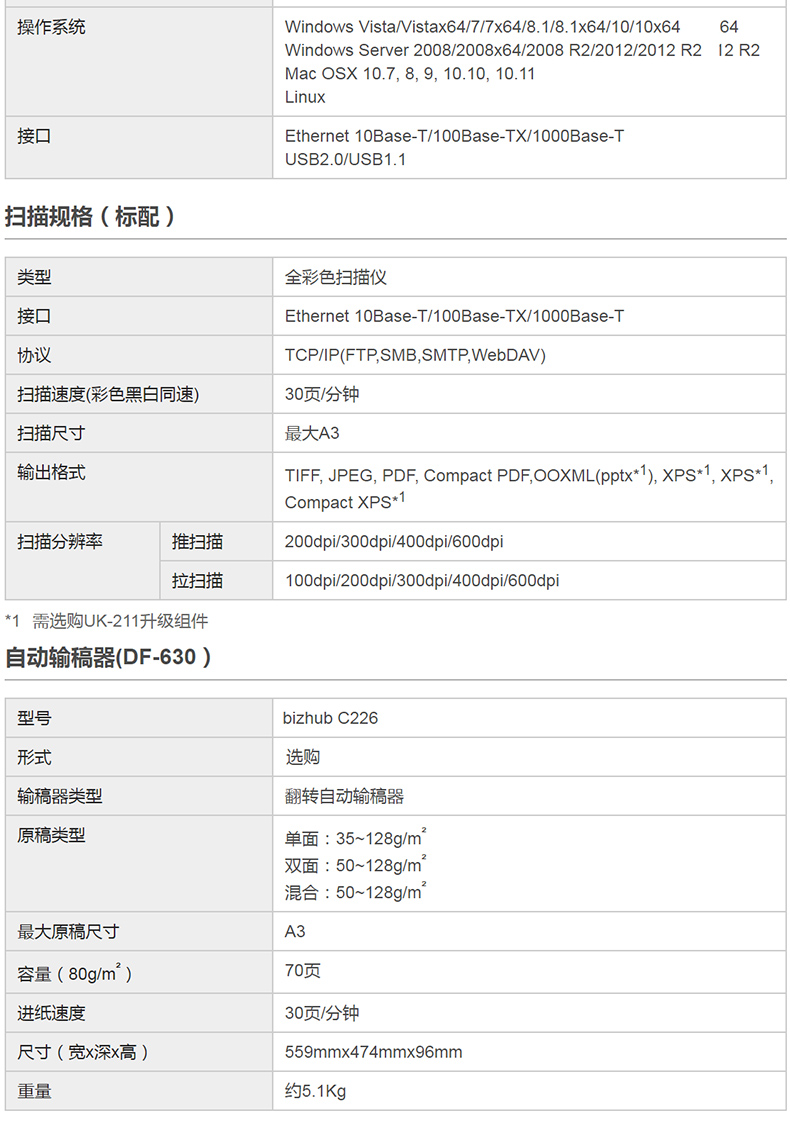Image resolution: width=790 pixels, height=1130 pixels.
Task: Select the 输出格式 row label
Action: coord(51,472)
